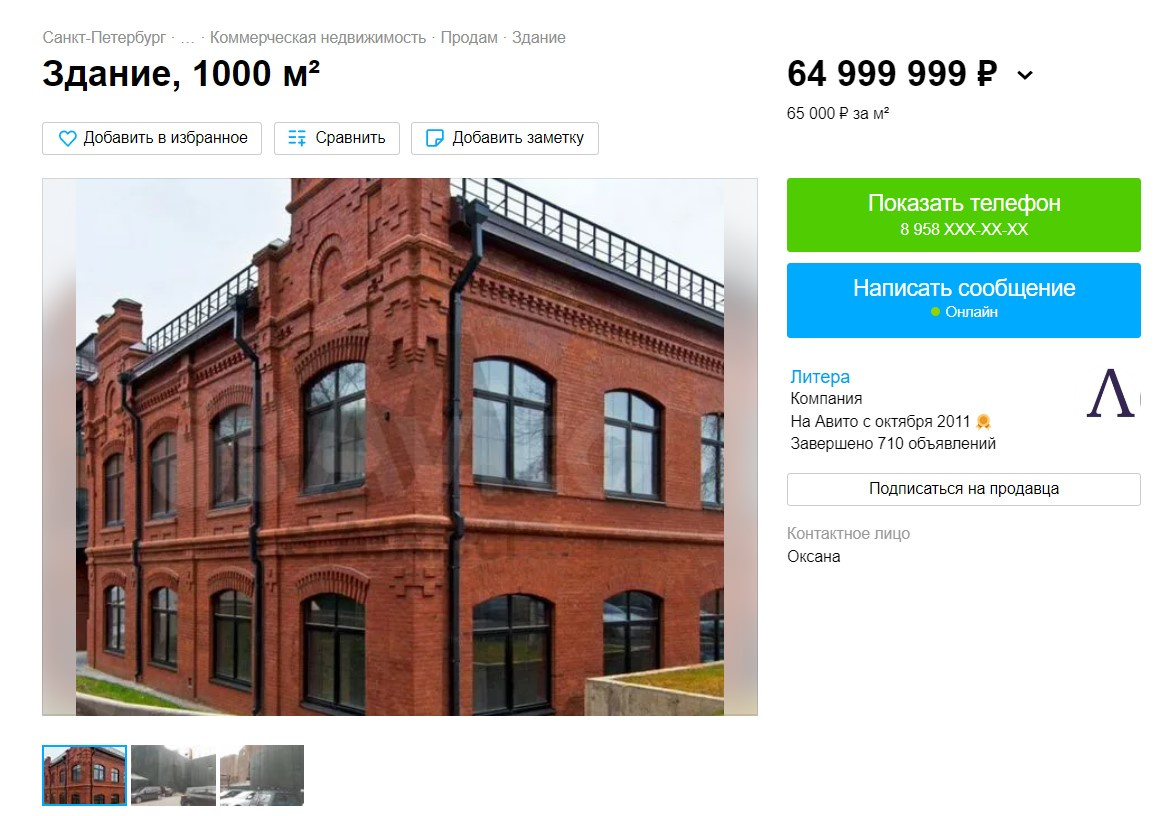Select the third photo thumbnail
The image size is (1176, 816).
pos(262,776)
